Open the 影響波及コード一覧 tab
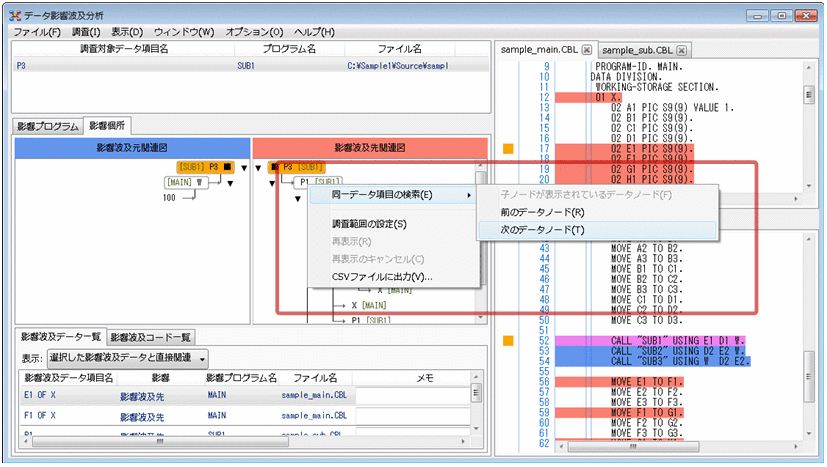 tap(150, 337)
